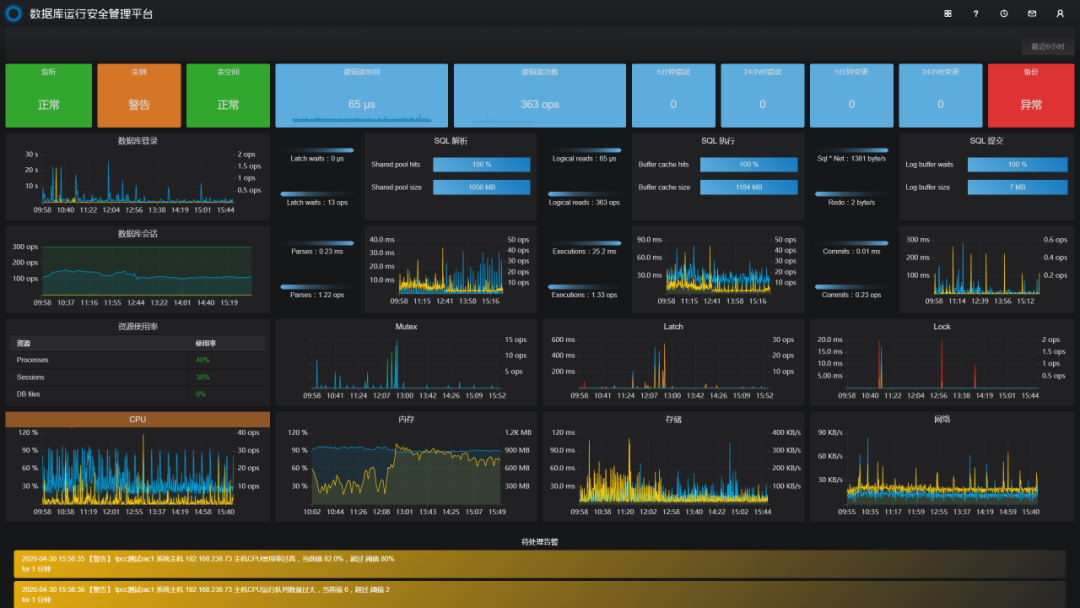1080x608 pixels.
Task: Click the Sql * Net : 1381 byte/s gauge
Action: tap(851, 154)
